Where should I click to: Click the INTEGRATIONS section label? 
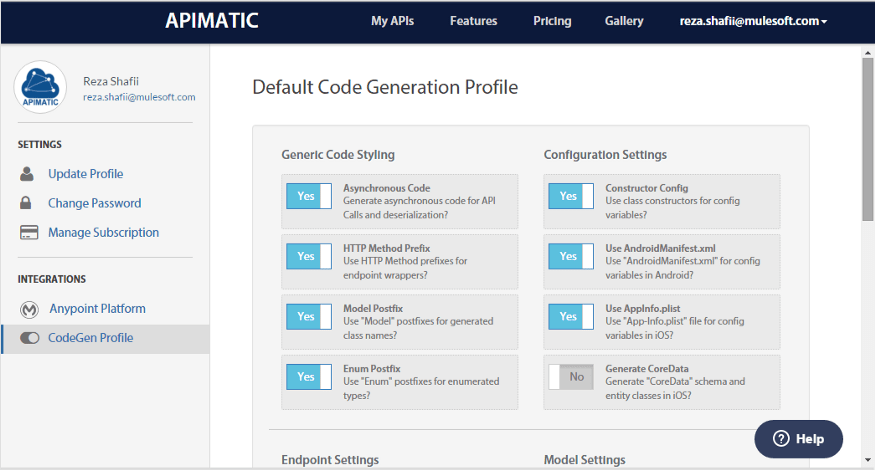click(52, 279)
